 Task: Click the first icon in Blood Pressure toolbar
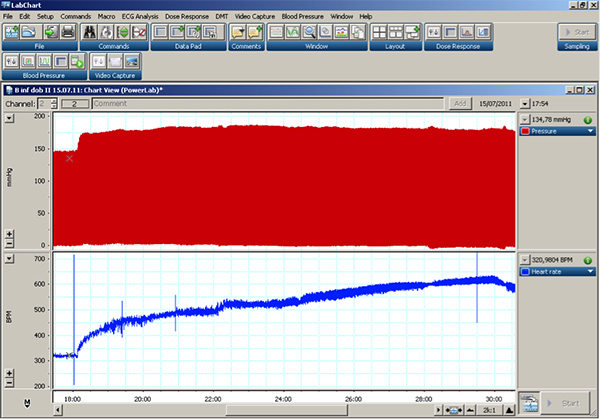click(13, 62)
